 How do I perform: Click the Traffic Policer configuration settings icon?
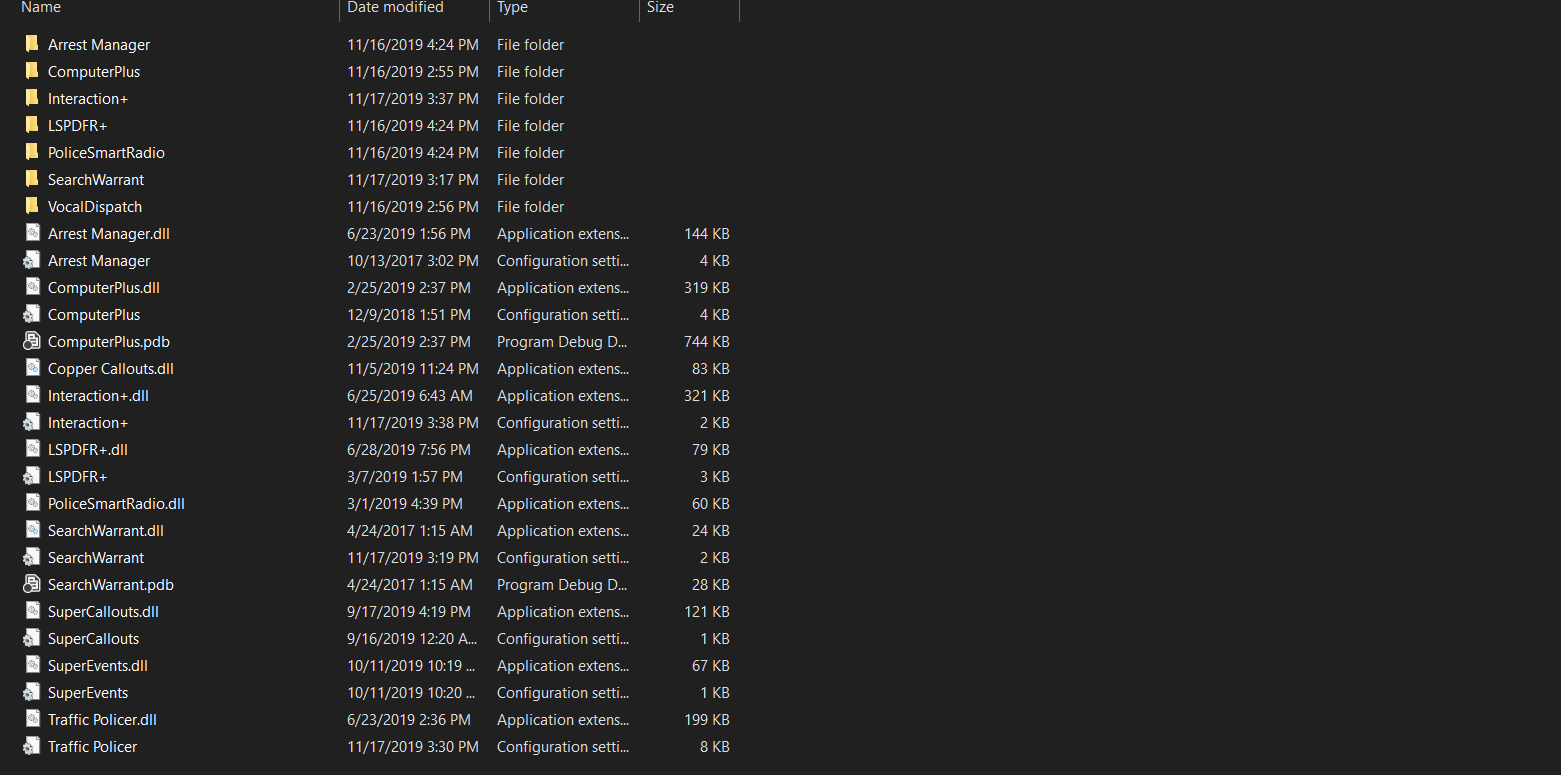(32, 746)
